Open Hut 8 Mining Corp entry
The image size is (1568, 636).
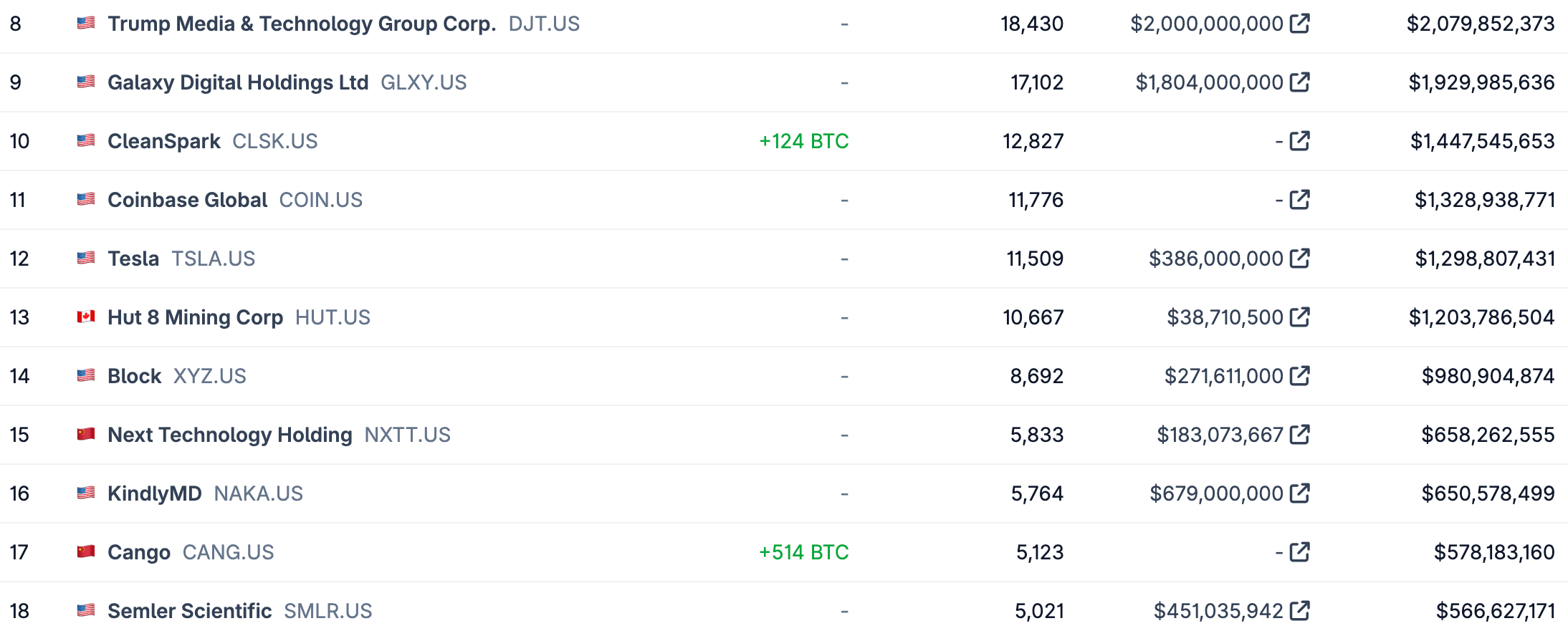pyautogui.click(x=195, y=317)
